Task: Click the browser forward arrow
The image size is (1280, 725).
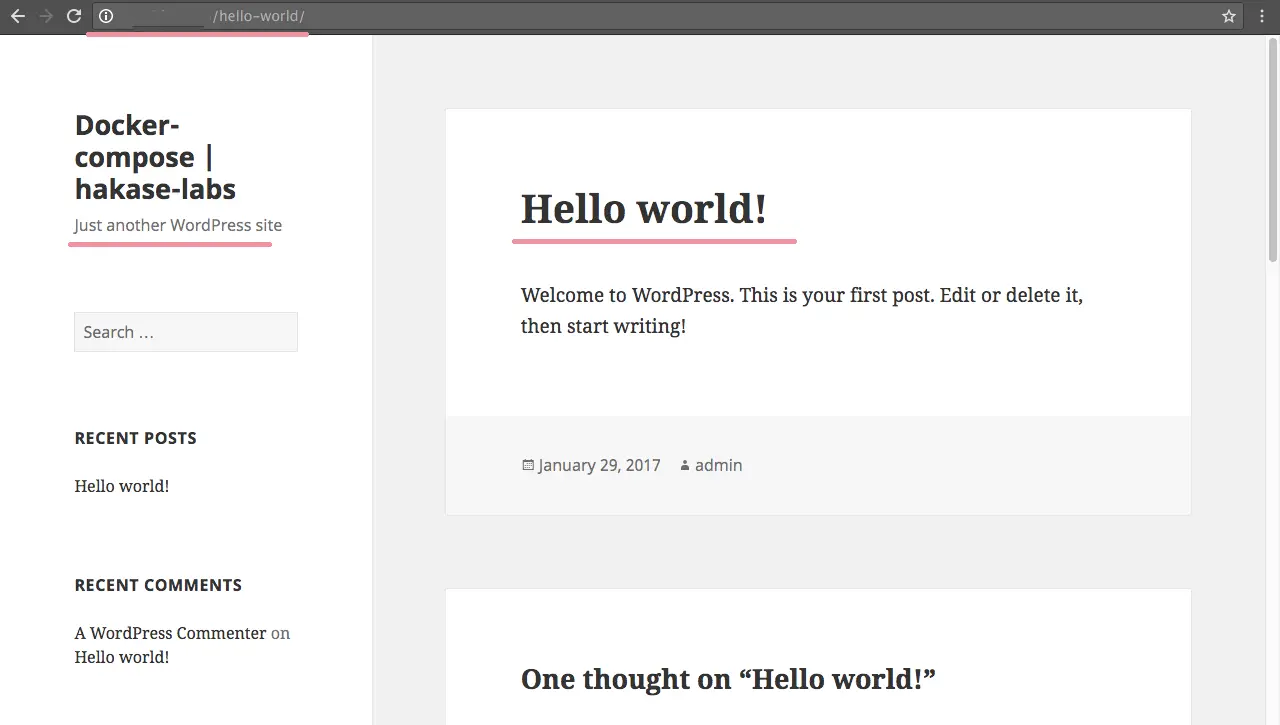Action: pyautogui.click(x=46, y=16)
